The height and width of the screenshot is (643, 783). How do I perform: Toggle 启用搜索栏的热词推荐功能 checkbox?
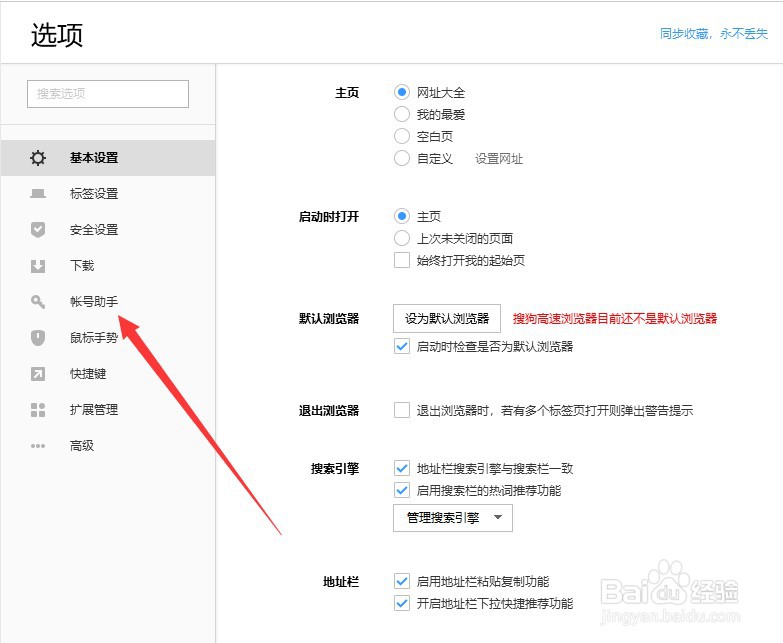(x=402, y=490)
